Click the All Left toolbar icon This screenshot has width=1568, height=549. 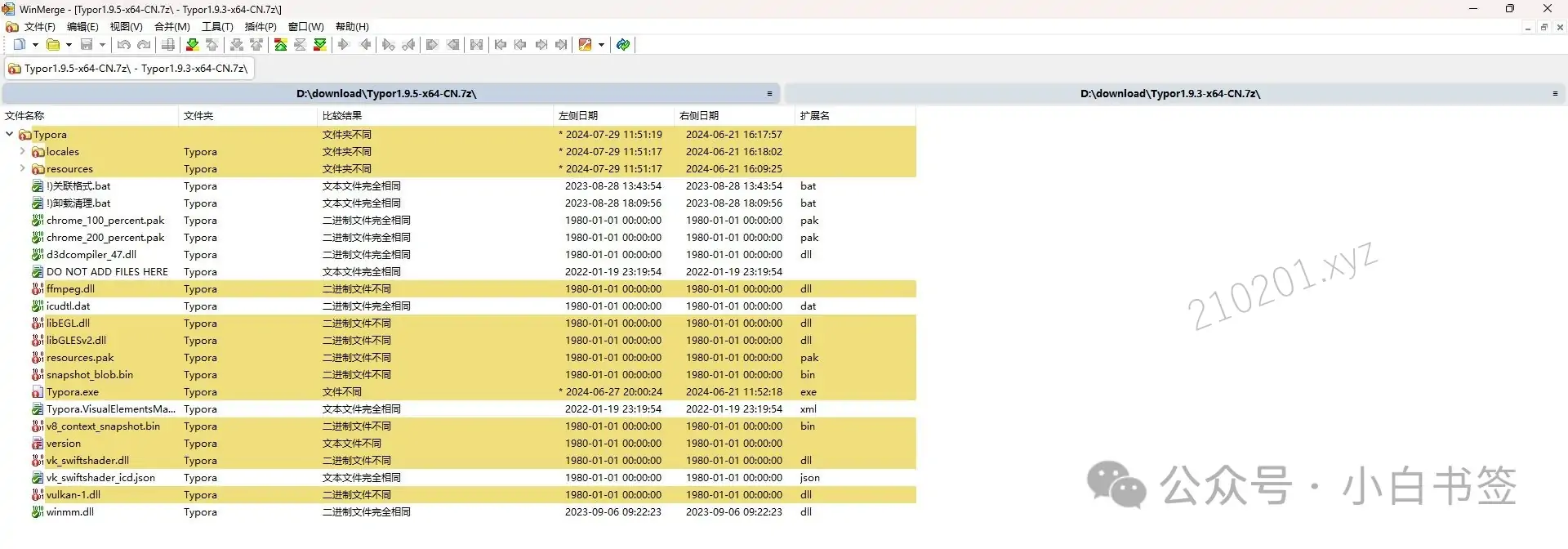pyautogui.click(x=453, y=45)
